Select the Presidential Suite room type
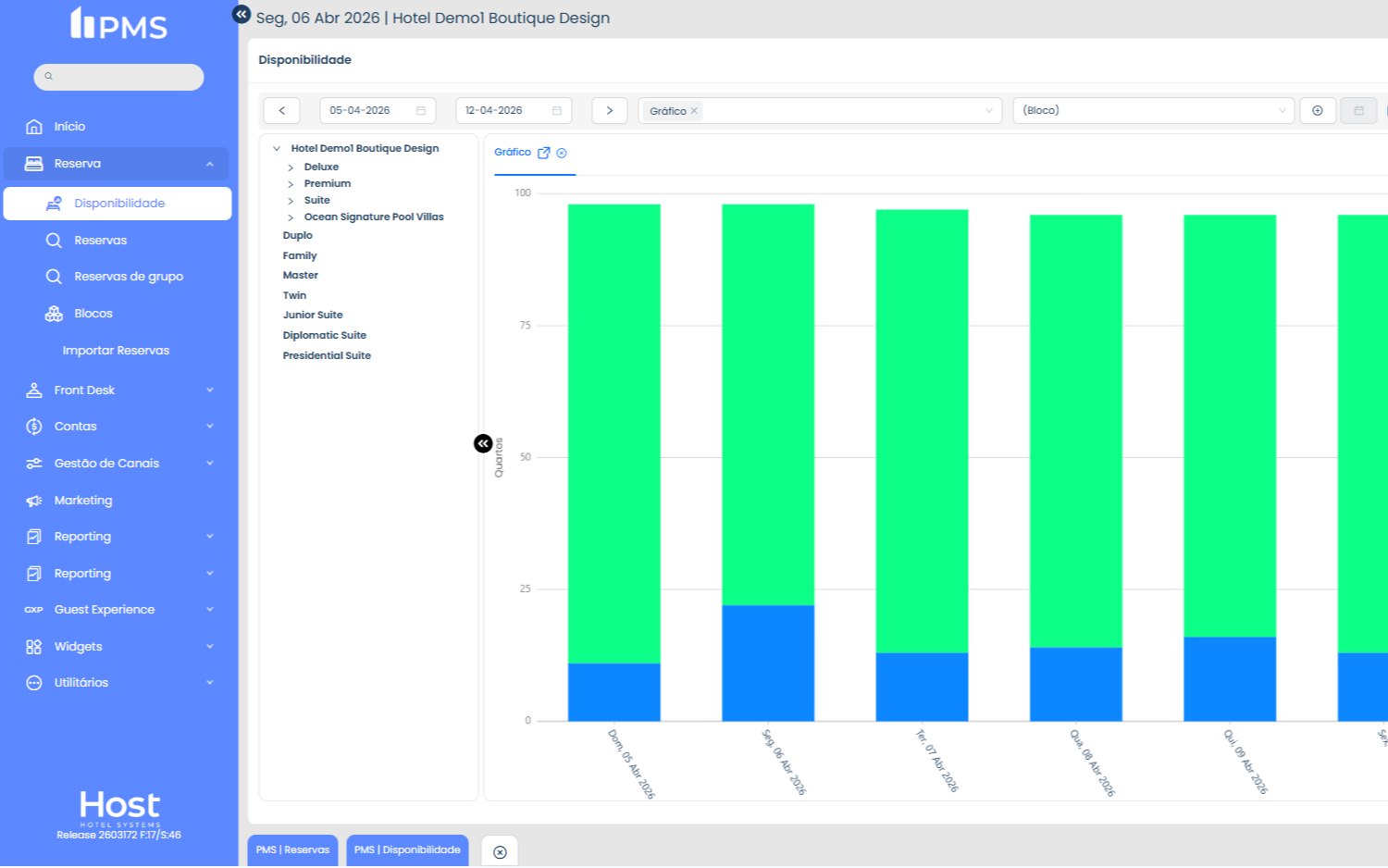Image resolution: width=1388 pixels, height=868 pixels. (327, 356)
